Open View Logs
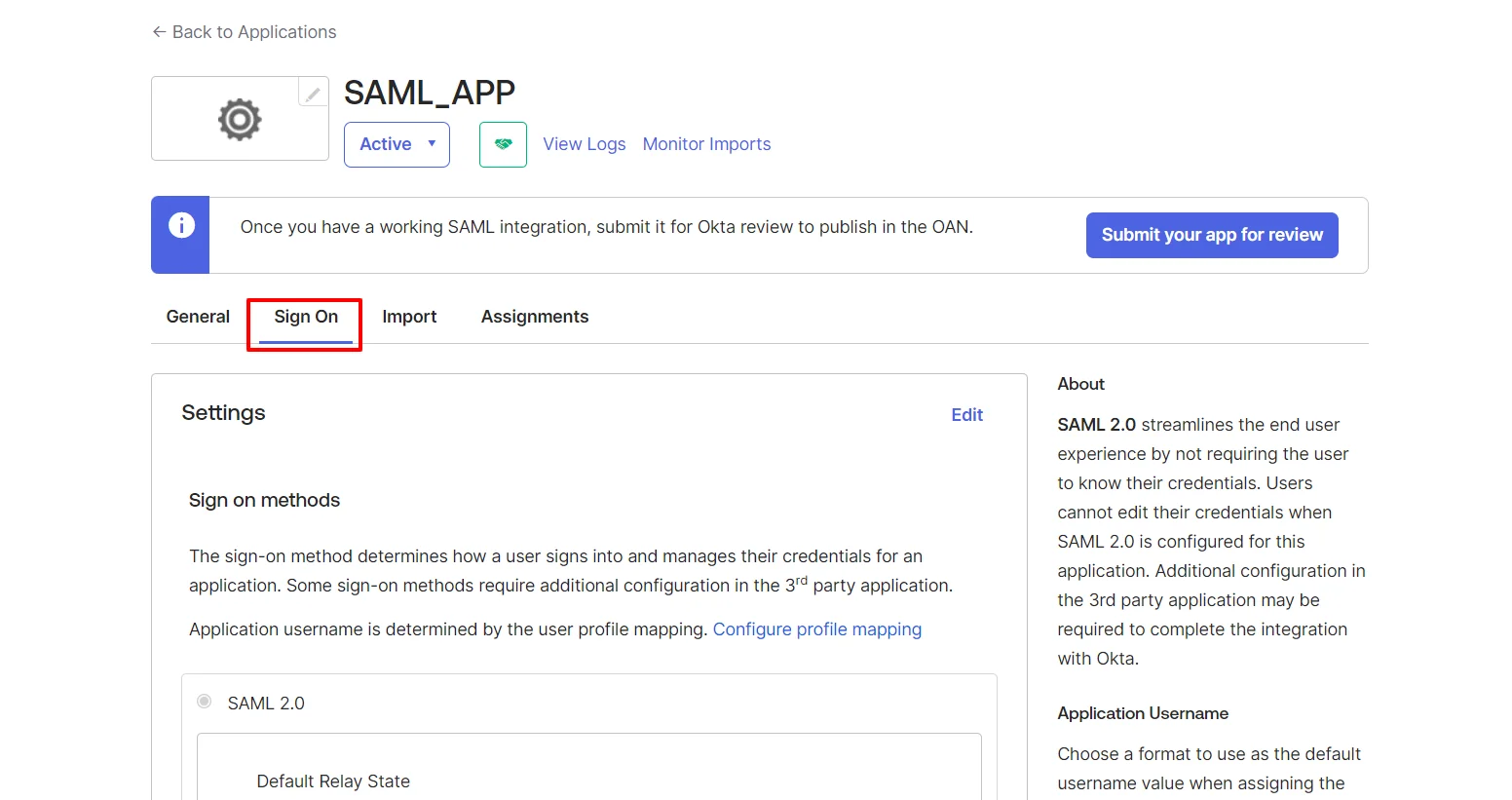Viewport: 1512px width, 800px height. (x=584, y=143)
